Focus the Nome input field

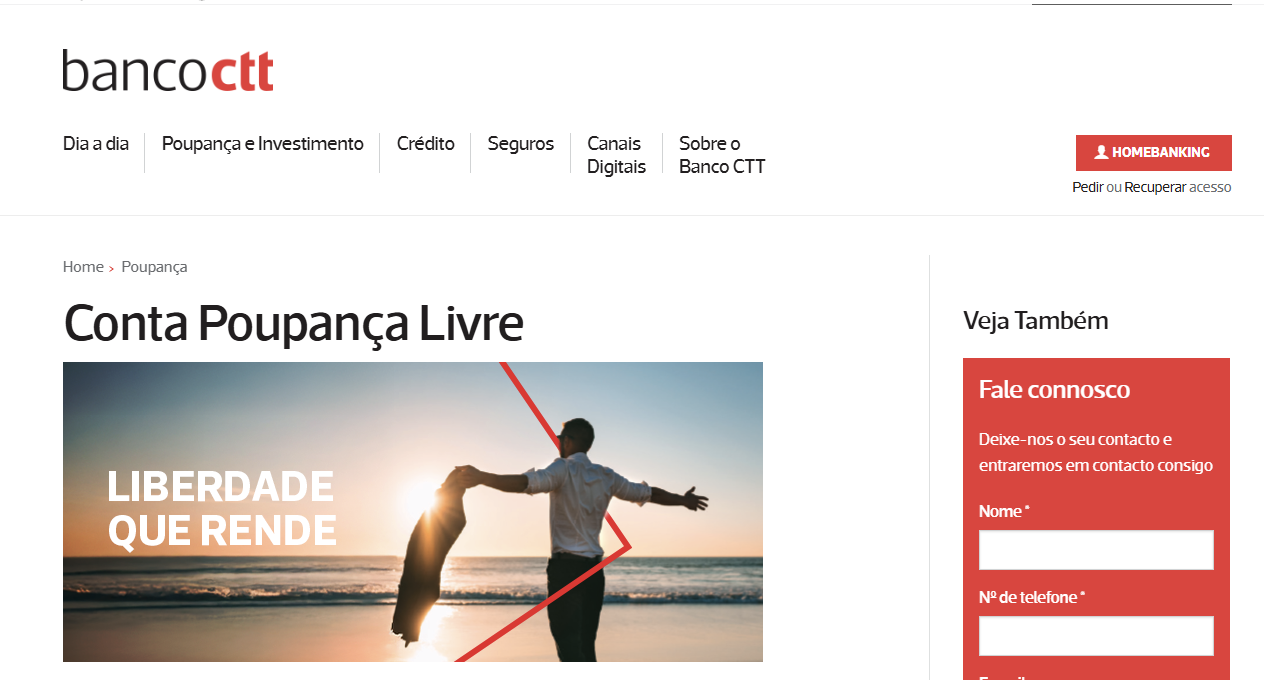(x=1096, y=550)
